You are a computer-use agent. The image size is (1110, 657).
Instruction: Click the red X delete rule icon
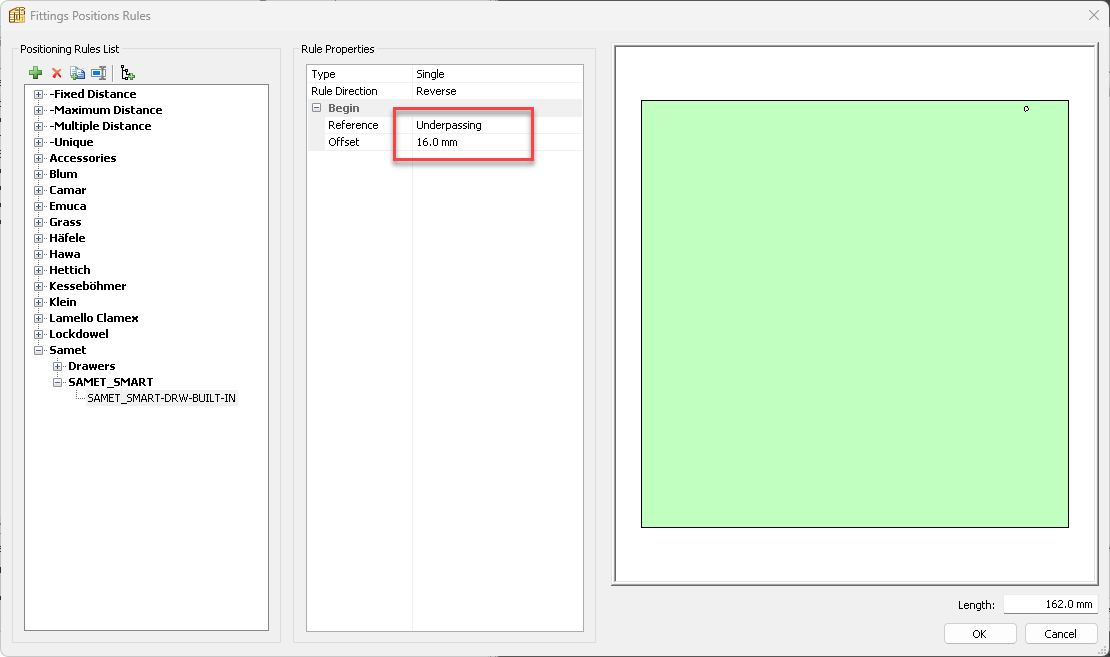click(x=57, y=73)
